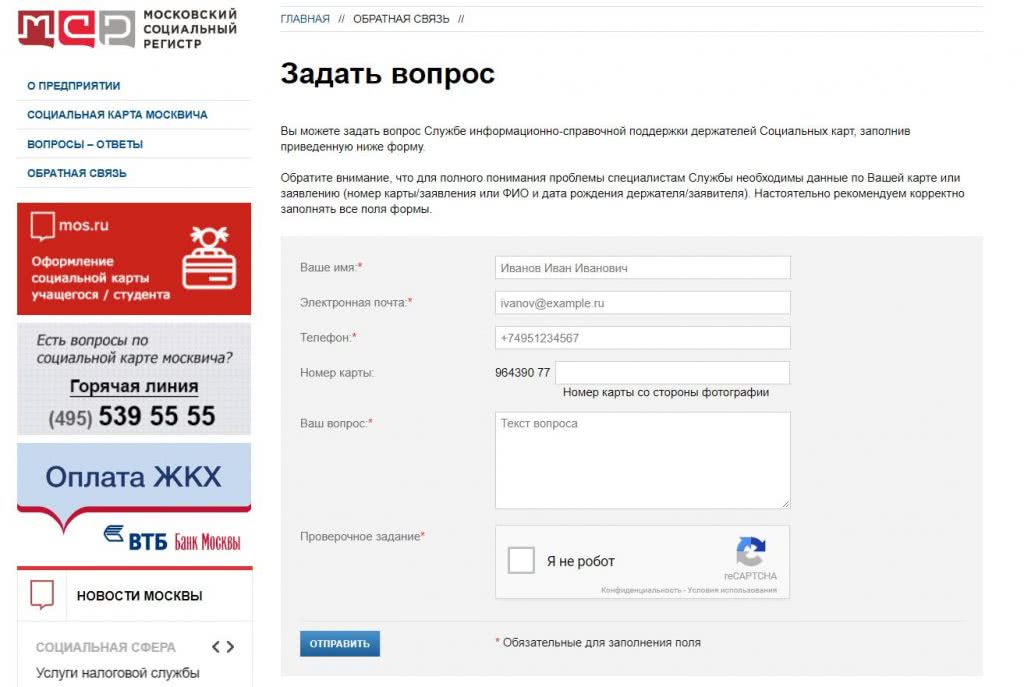The width and height of the screenshot is (1024, 687).
Task: Click the "Текст вопроса" text area
Action: 642,460
